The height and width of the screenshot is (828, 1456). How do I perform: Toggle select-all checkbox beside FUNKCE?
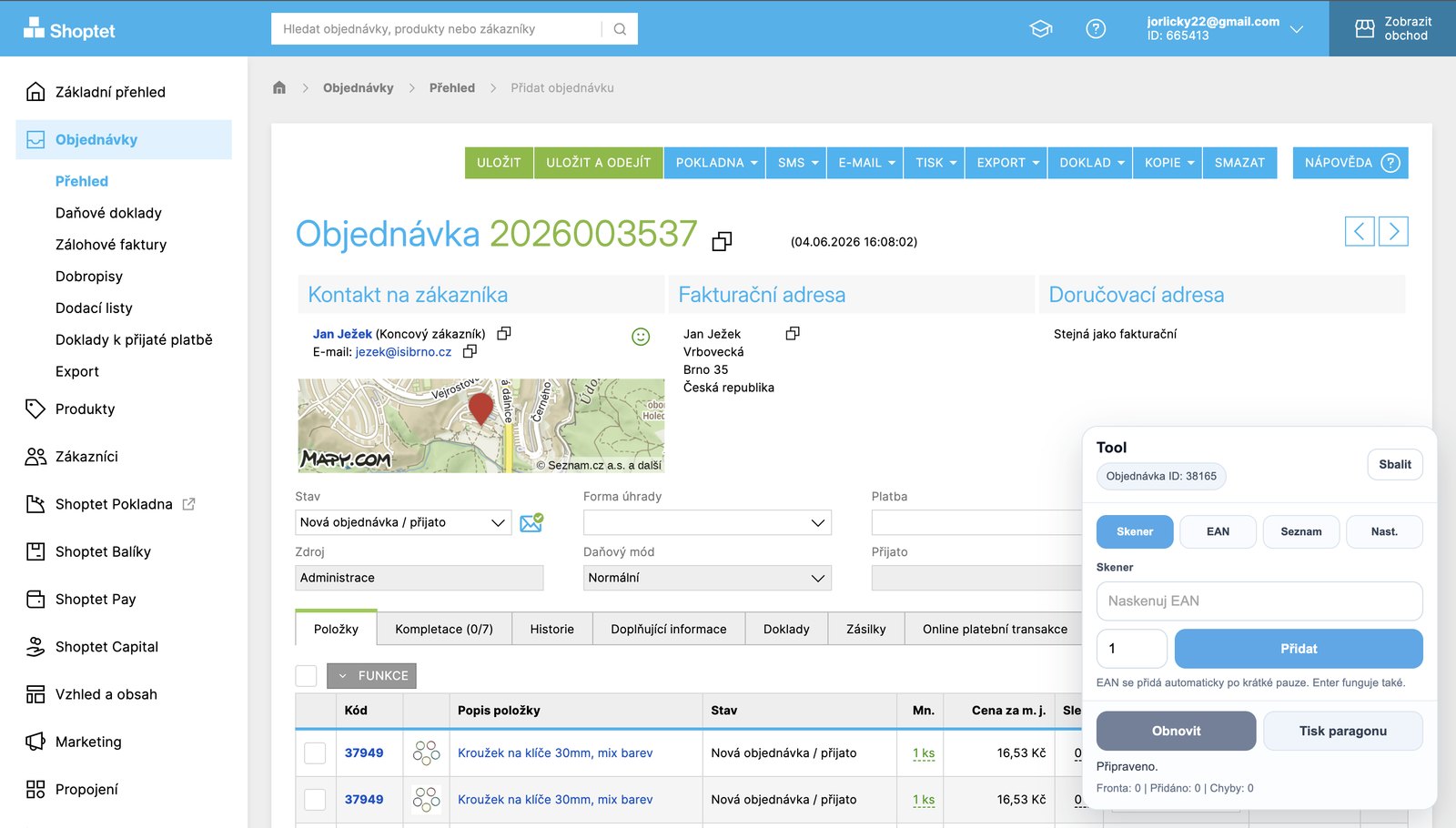pyautogui.click(x=307, y=675)
